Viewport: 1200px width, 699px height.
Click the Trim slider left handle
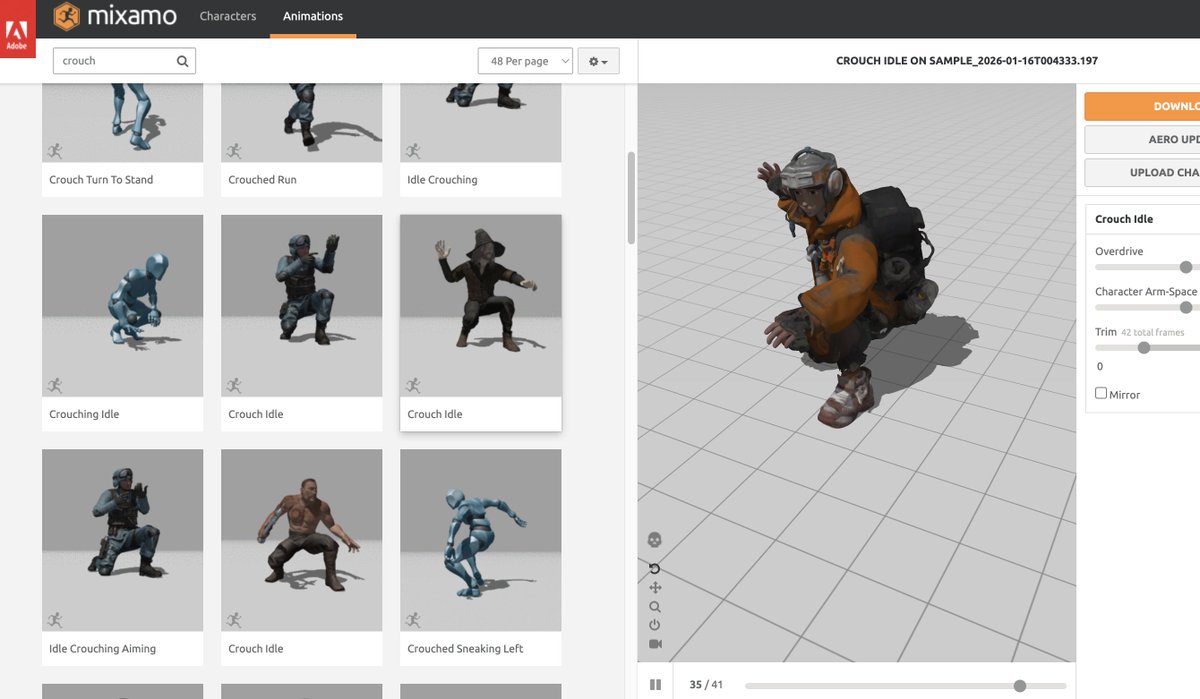point(1144,348)
